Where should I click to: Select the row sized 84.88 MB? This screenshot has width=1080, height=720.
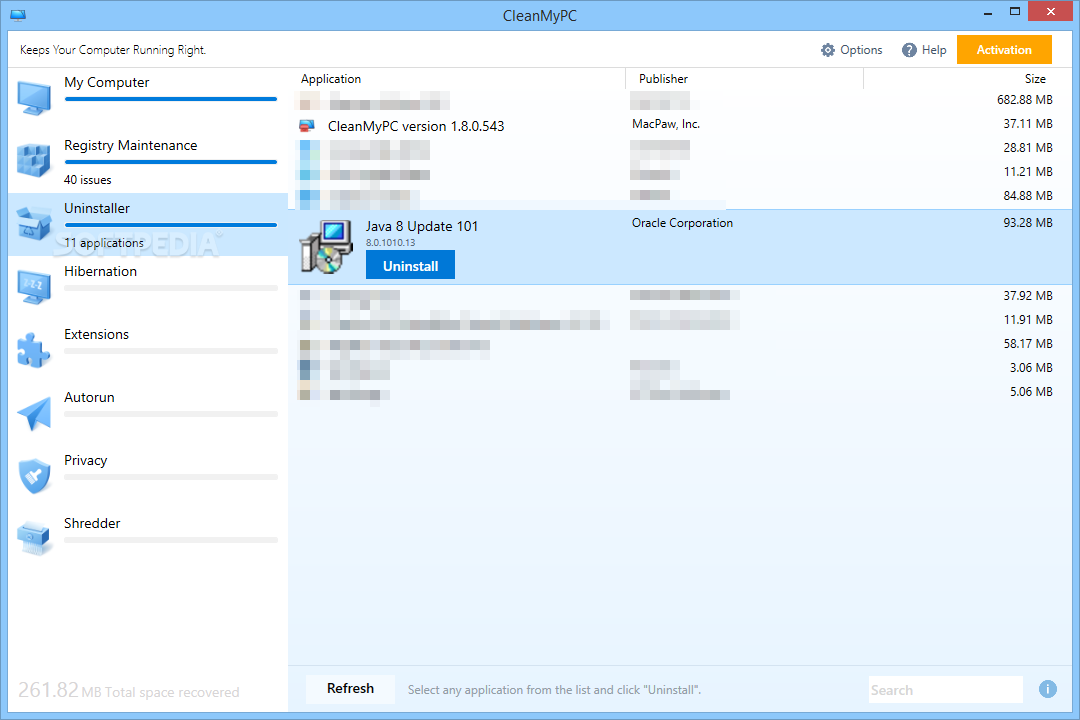pos(681,197)
